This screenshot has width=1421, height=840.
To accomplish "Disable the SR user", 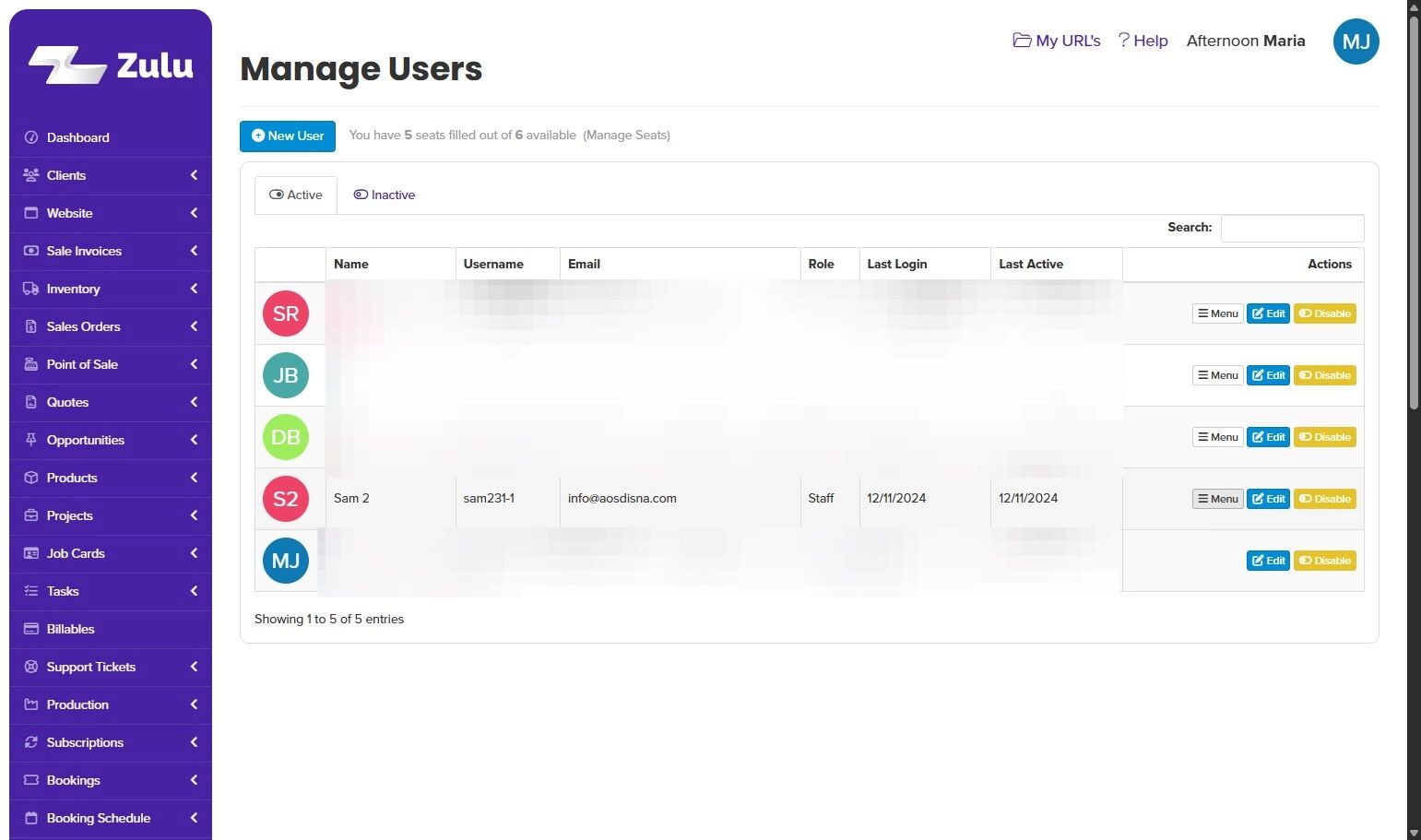I will pos(1325,314).
